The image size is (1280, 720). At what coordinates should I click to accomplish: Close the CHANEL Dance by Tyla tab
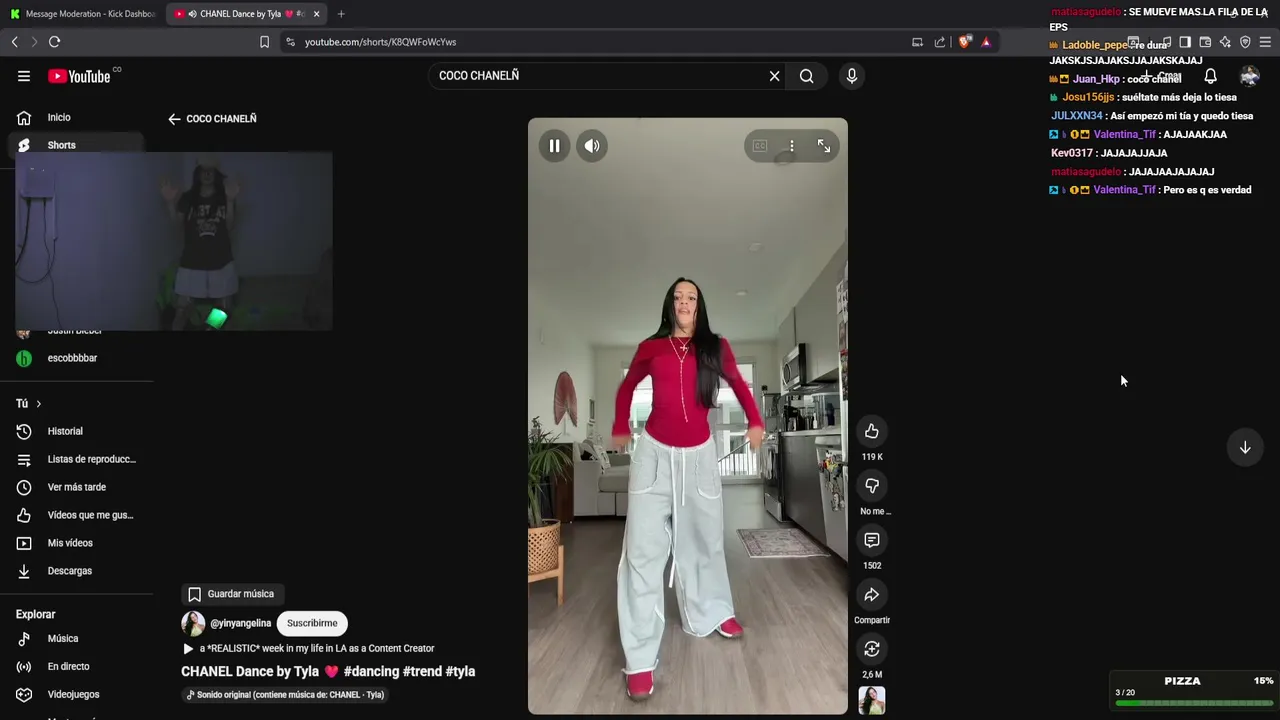point(316,14)
